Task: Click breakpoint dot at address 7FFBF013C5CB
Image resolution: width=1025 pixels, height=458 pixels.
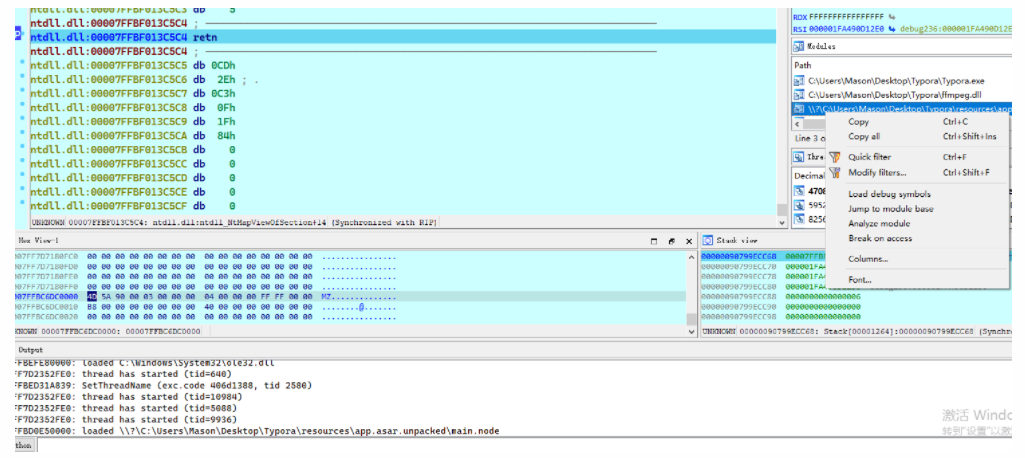Action: click(23, 148)
